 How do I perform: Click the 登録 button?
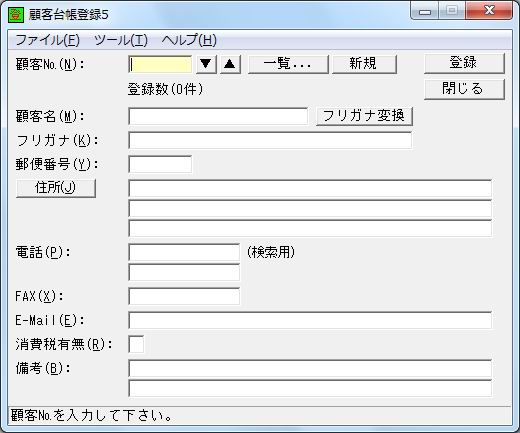tap(464, 63)
